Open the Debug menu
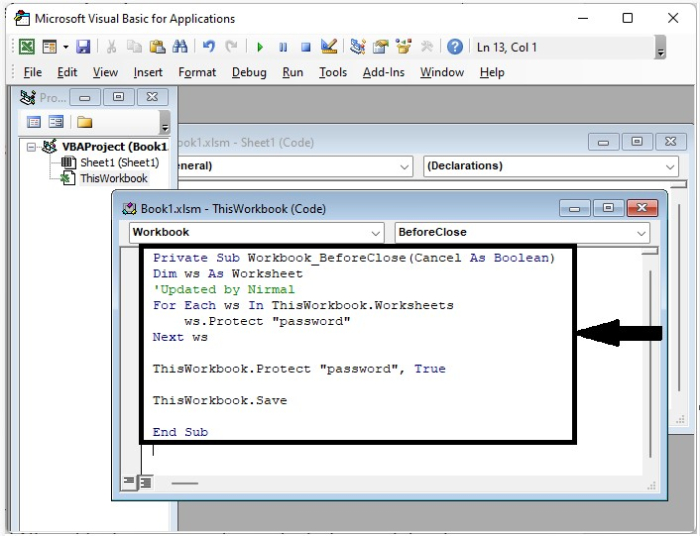 (x=249, y=72)
